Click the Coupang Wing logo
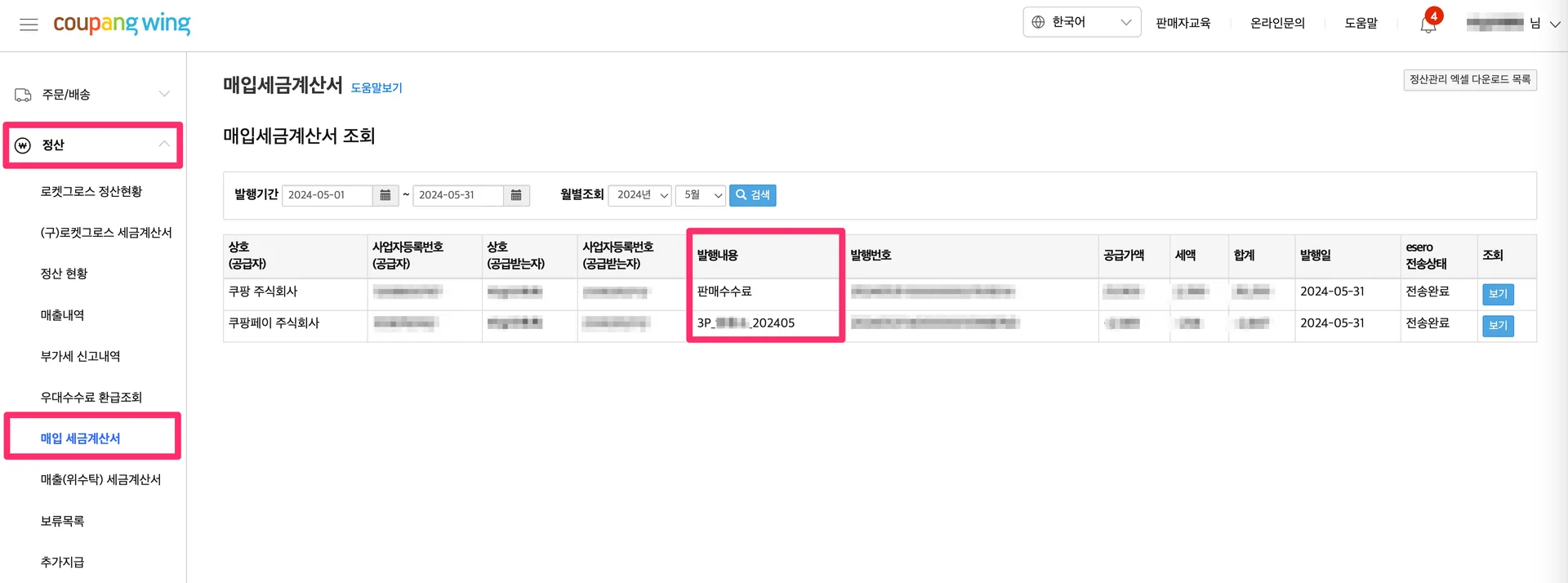Screen dimensions: 1568x583 click(x=122, y=24)
